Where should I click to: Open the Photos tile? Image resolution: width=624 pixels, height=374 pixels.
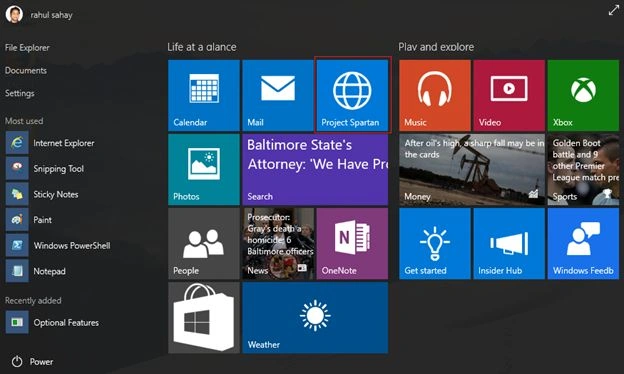[204, 169]
